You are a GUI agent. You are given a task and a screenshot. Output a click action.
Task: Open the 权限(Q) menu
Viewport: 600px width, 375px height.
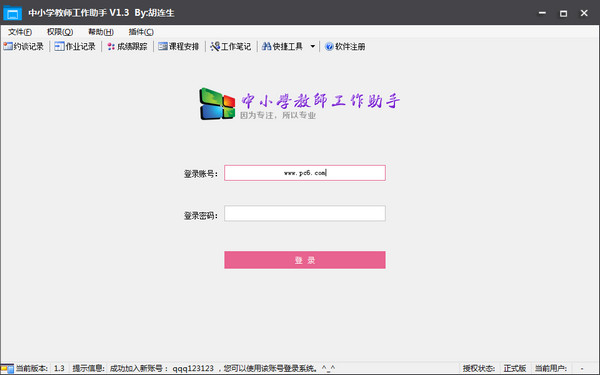60,32
